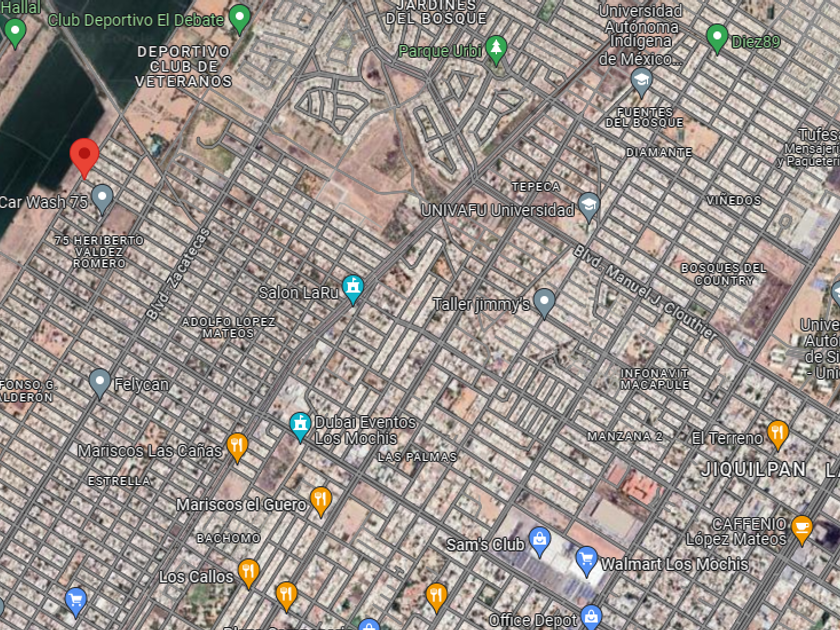Click the FUENTES DEL BOSQUE neighborhood label

pyautogui.click(x=645, y=117)
